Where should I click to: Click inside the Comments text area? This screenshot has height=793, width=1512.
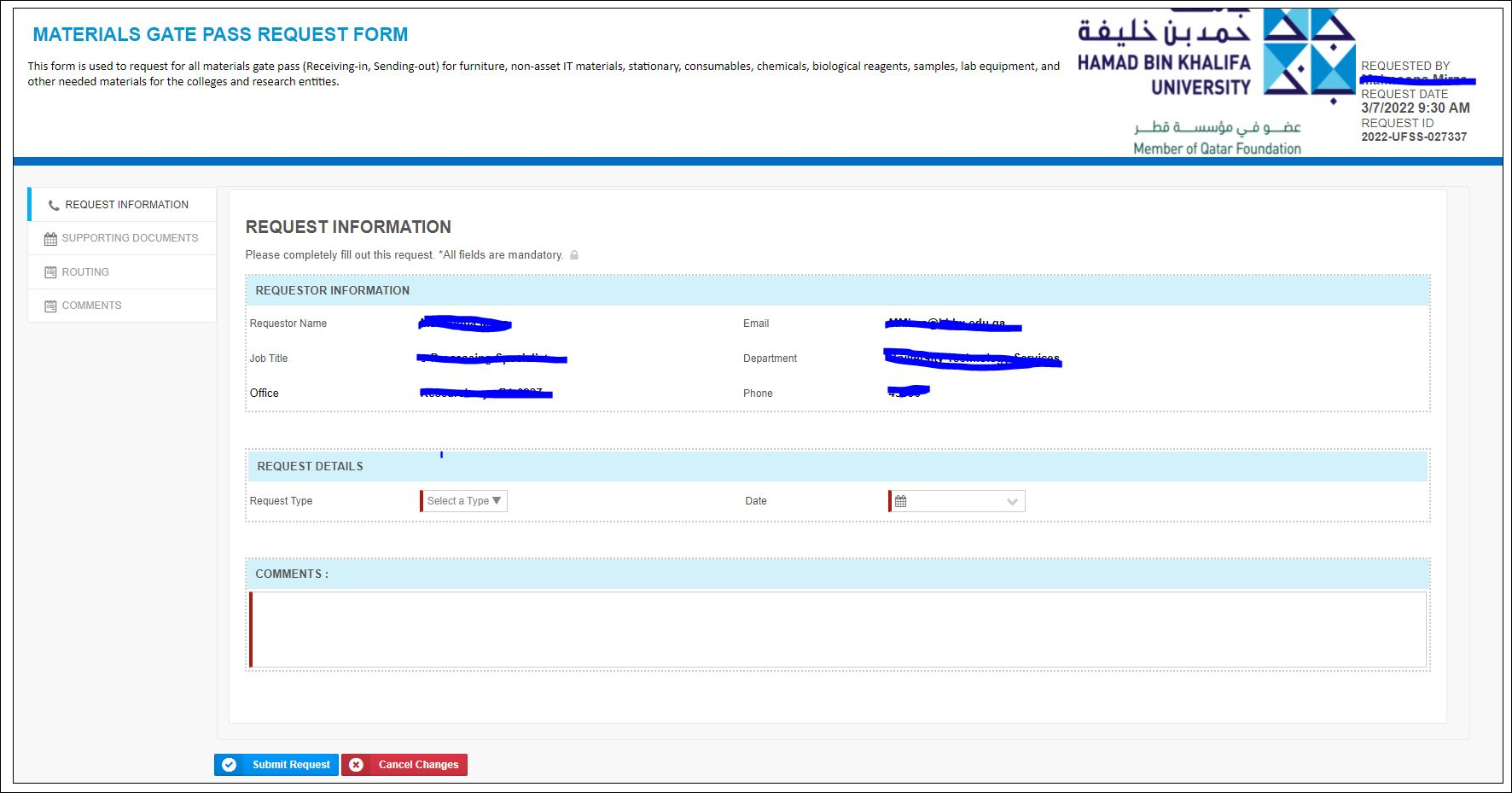(838, 630)
